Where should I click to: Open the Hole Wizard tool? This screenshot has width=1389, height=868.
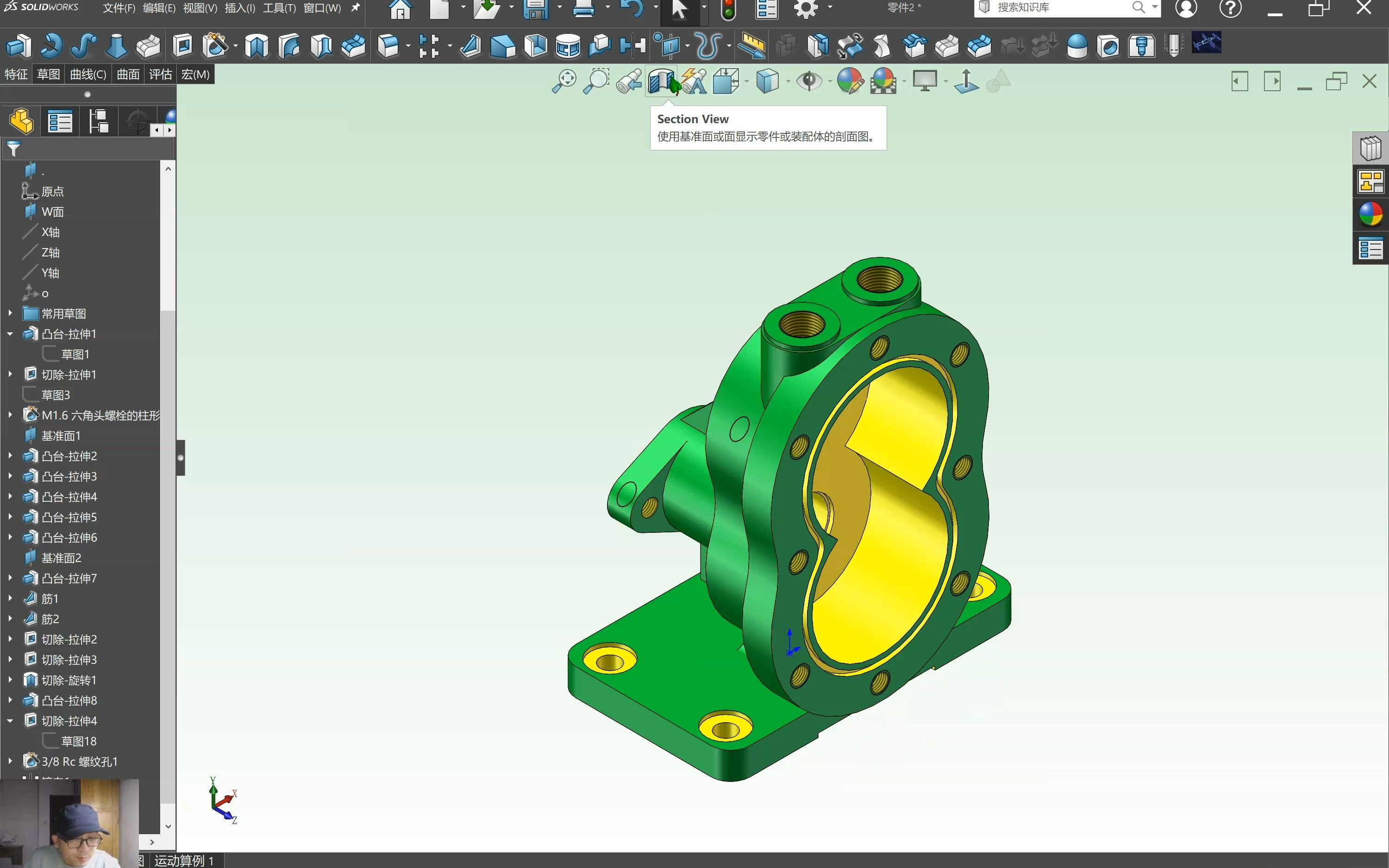tap(215, 46)
